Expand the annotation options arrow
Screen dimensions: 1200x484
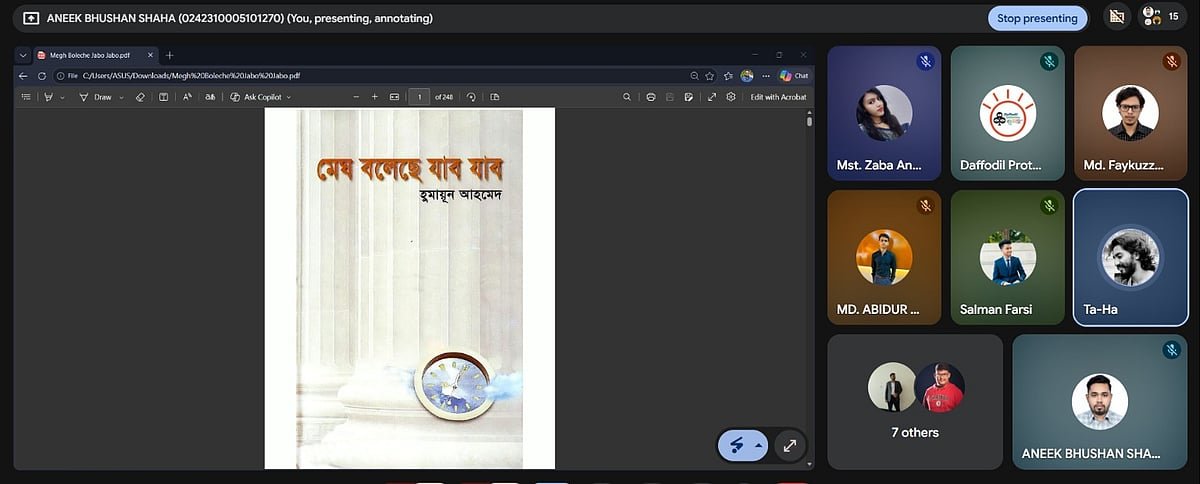759,445
